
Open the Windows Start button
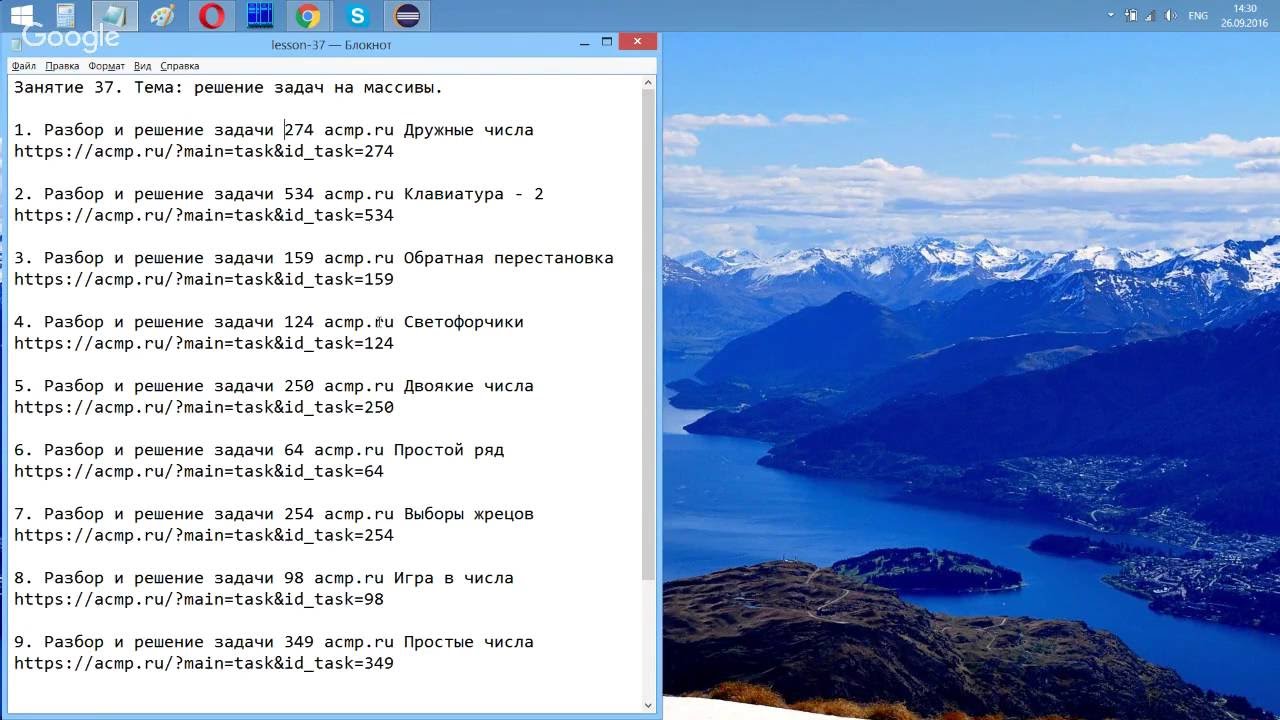click(21, 15)
